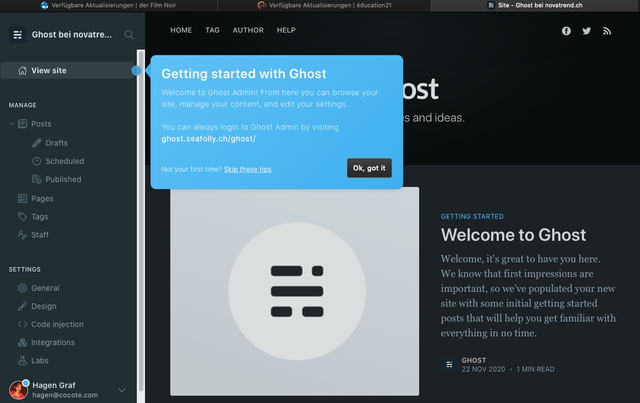This screenshot has width=640, height=403.
Task: Click the RSS feed icon in header
Action: tap(609, 31)
